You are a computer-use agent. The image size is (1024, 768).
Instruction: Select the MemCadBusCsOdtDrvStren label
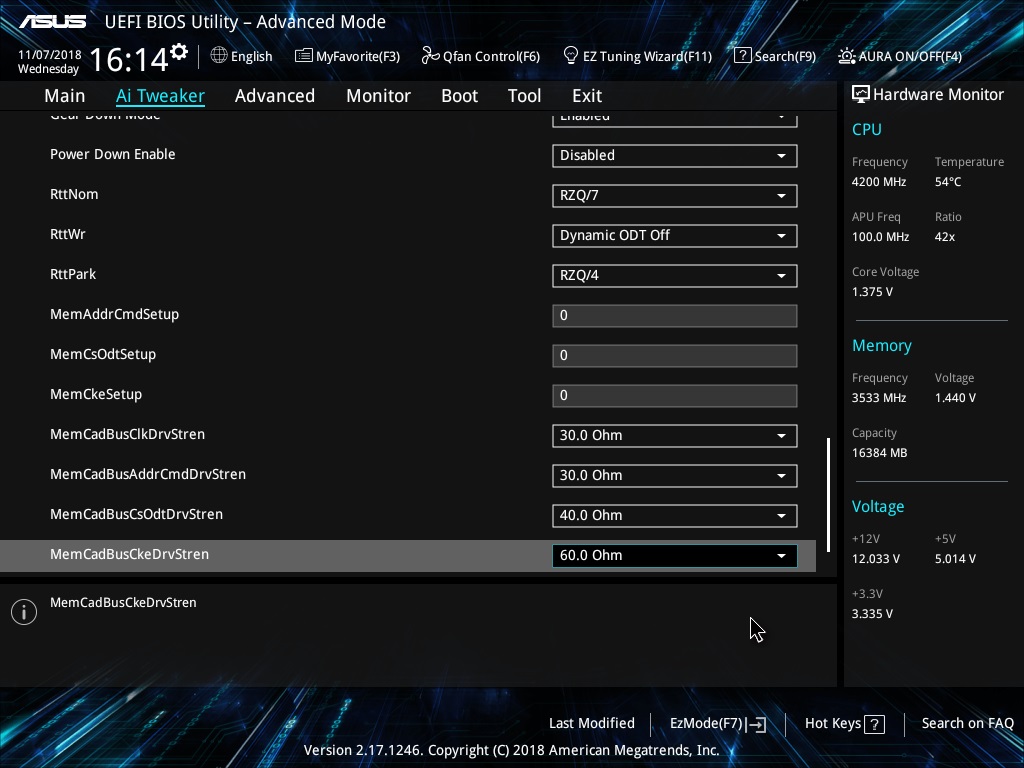tap(136, 514)
